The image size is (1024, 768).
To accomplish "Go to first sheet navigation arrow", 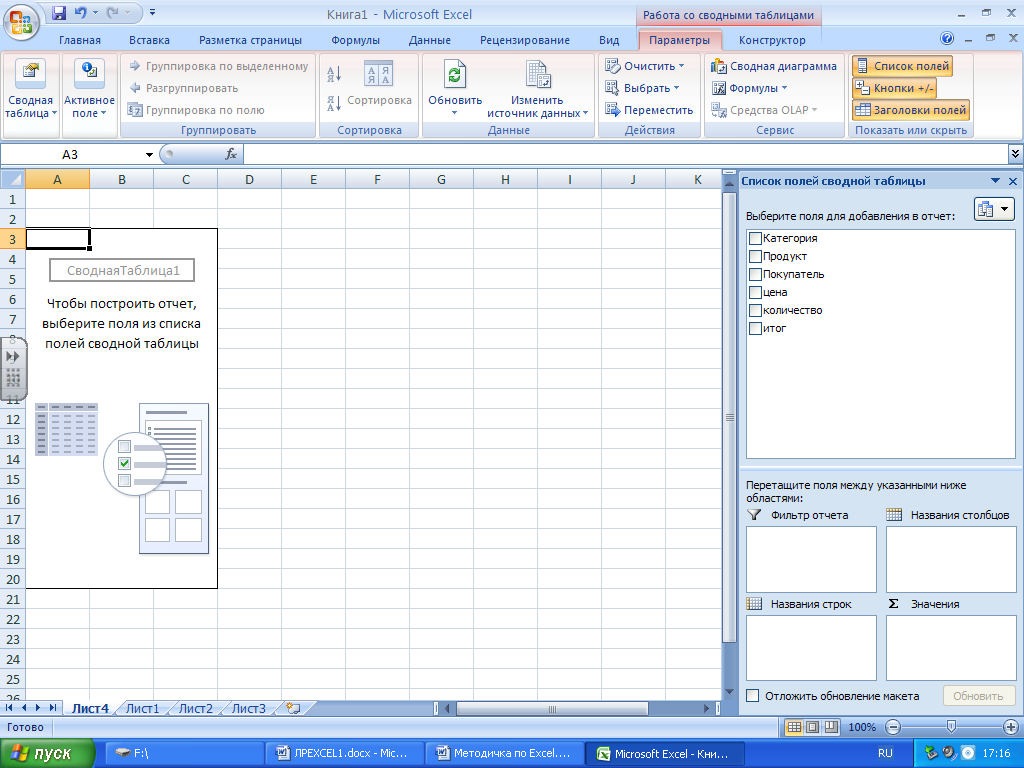I will [9, 708].
